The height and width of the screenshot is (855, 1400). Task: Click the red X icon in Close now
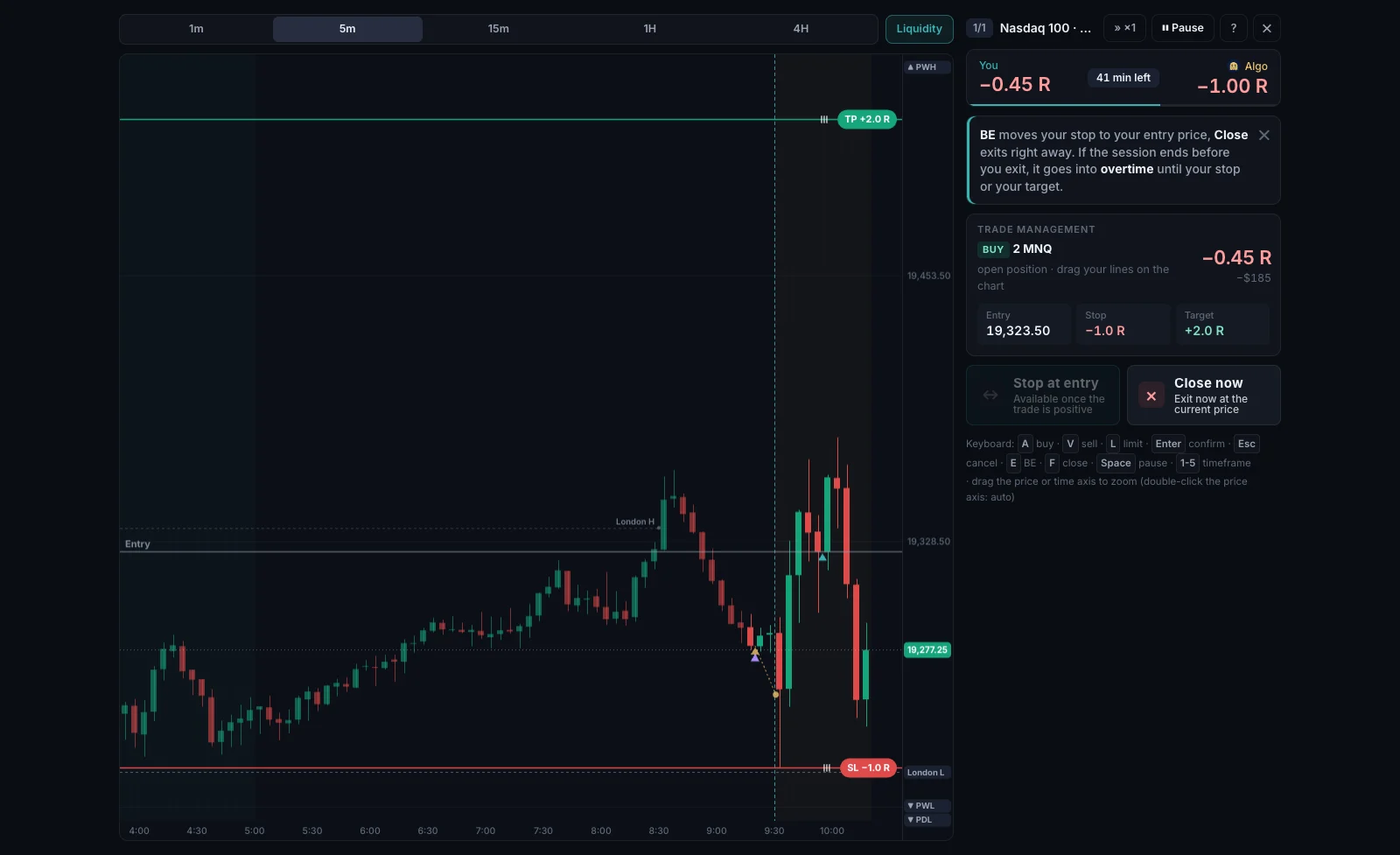[1151, 396]
